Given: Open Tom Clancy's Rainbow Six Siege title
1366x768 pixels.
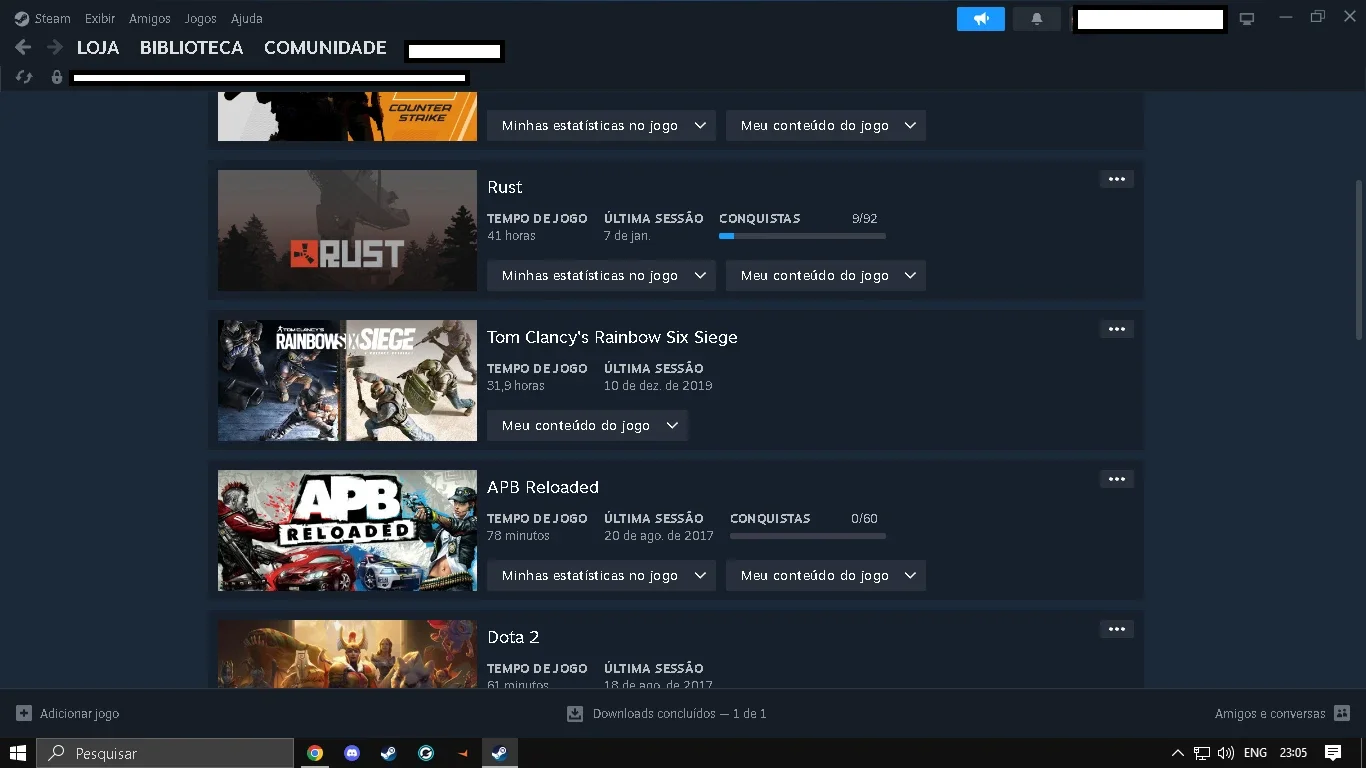Looking at the screenshot, I should pyautogui.click(x=612, y=337).
